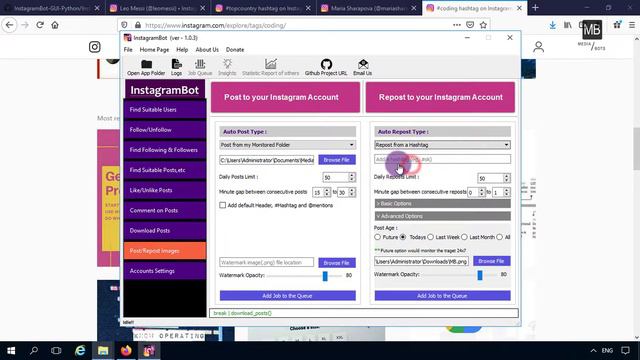Open Statistic Report of others icon
Viewport: 640px width, 360px height.
pos(270,67)
